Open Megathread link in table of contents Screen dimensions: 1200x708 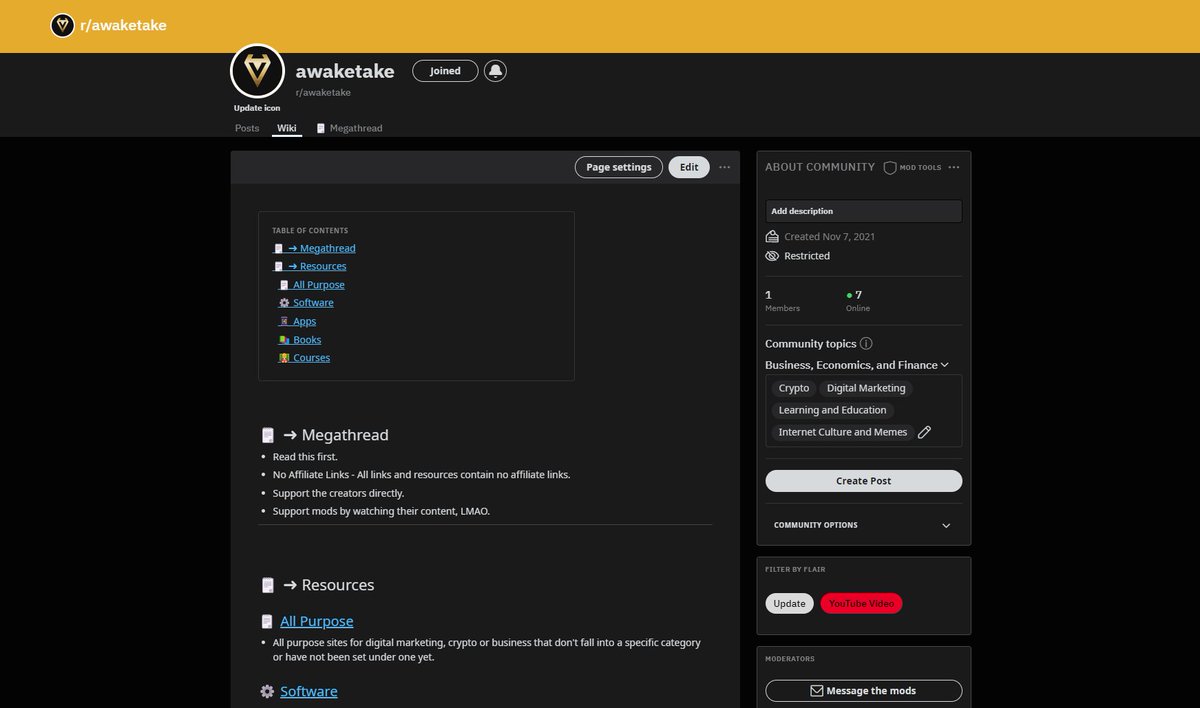click(x=314, y=248)
